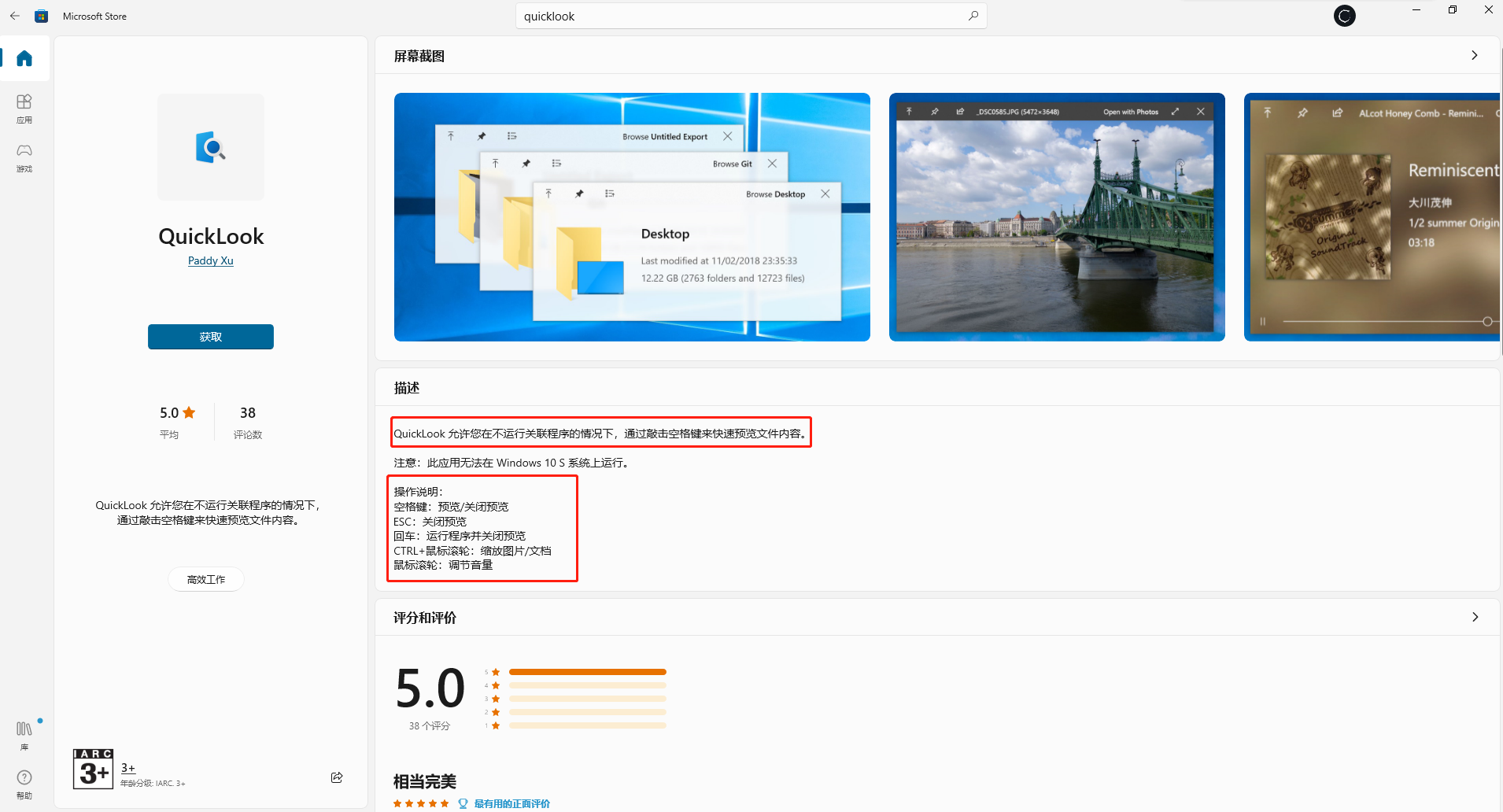The image size is (1503, 812).
Task: Click the search magnifier icon
Action: tap(973, 16)
